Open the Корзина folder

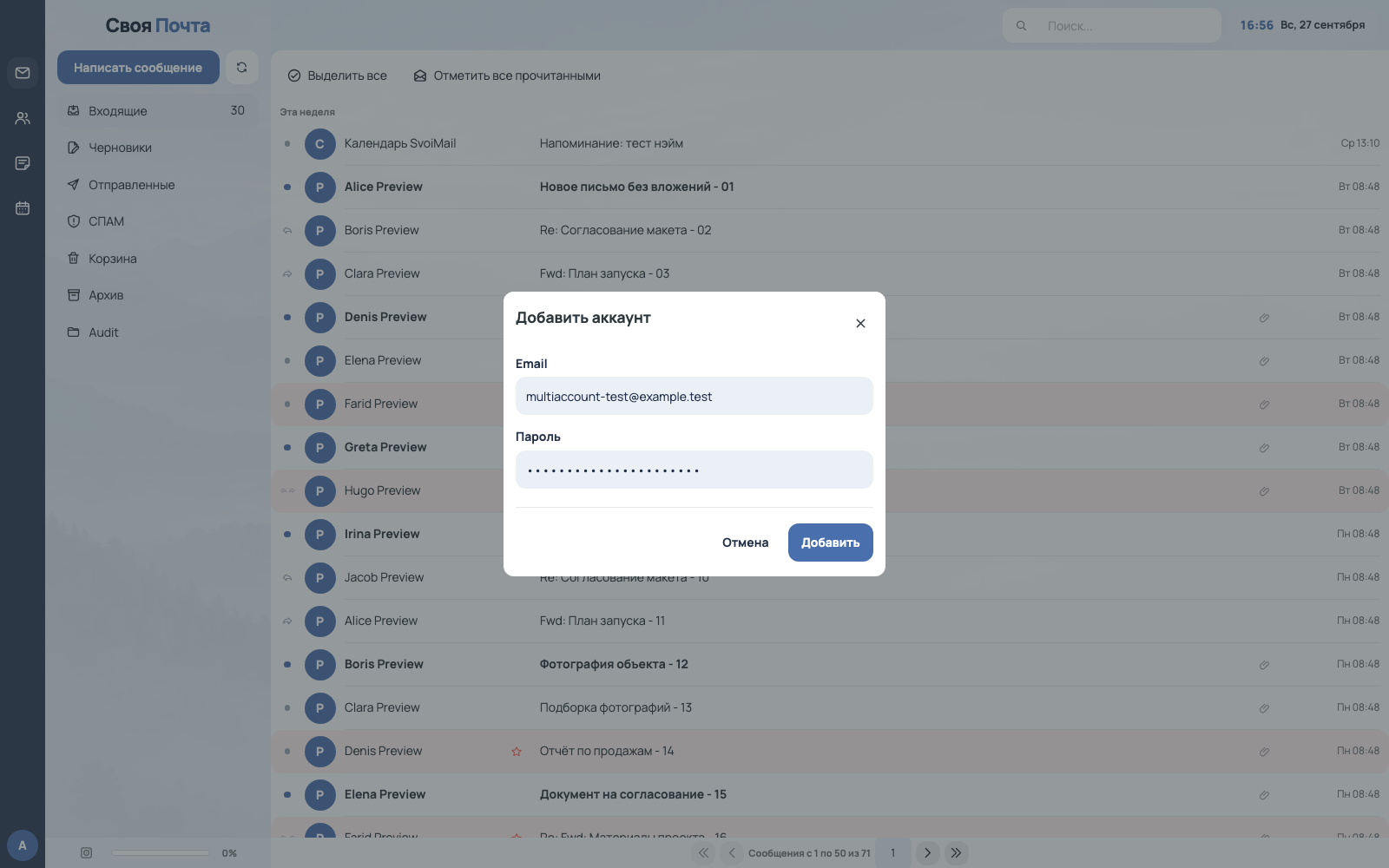click(158, 259)
